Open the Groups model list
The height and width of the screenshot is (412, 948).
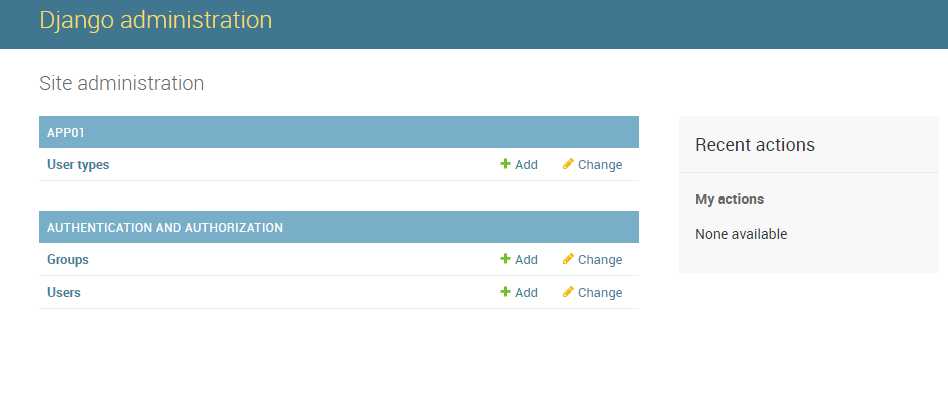(x=68, y=260)
